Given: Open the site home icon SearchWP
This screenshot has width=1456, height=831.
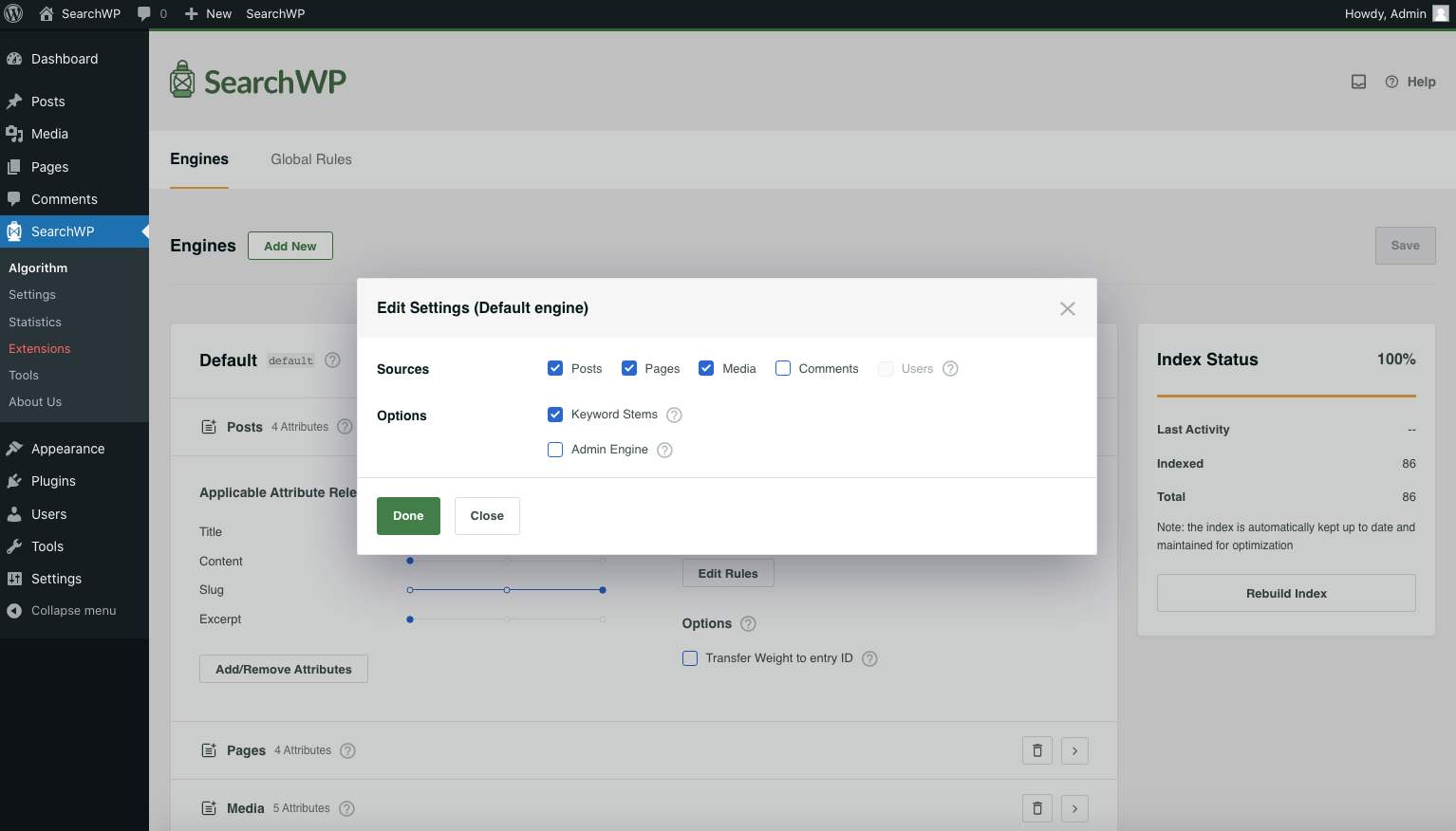Looking at the screenshot, I should (x=80, y=13).
